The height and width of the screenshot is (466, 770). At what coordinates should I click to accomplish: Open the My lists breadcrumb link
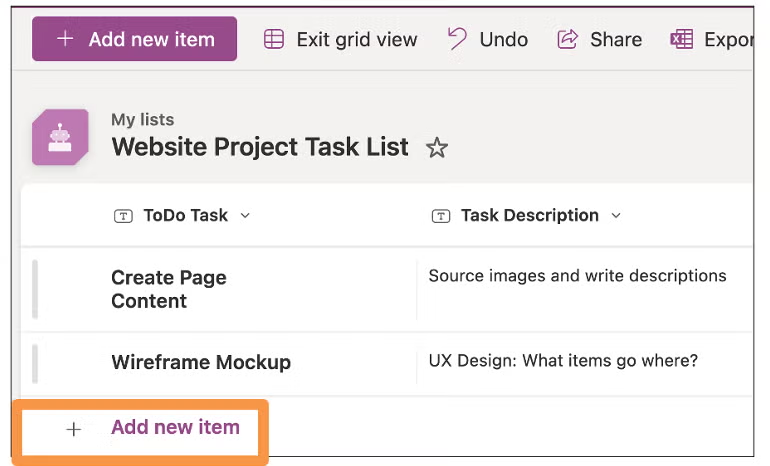click(x=142, y=120)
